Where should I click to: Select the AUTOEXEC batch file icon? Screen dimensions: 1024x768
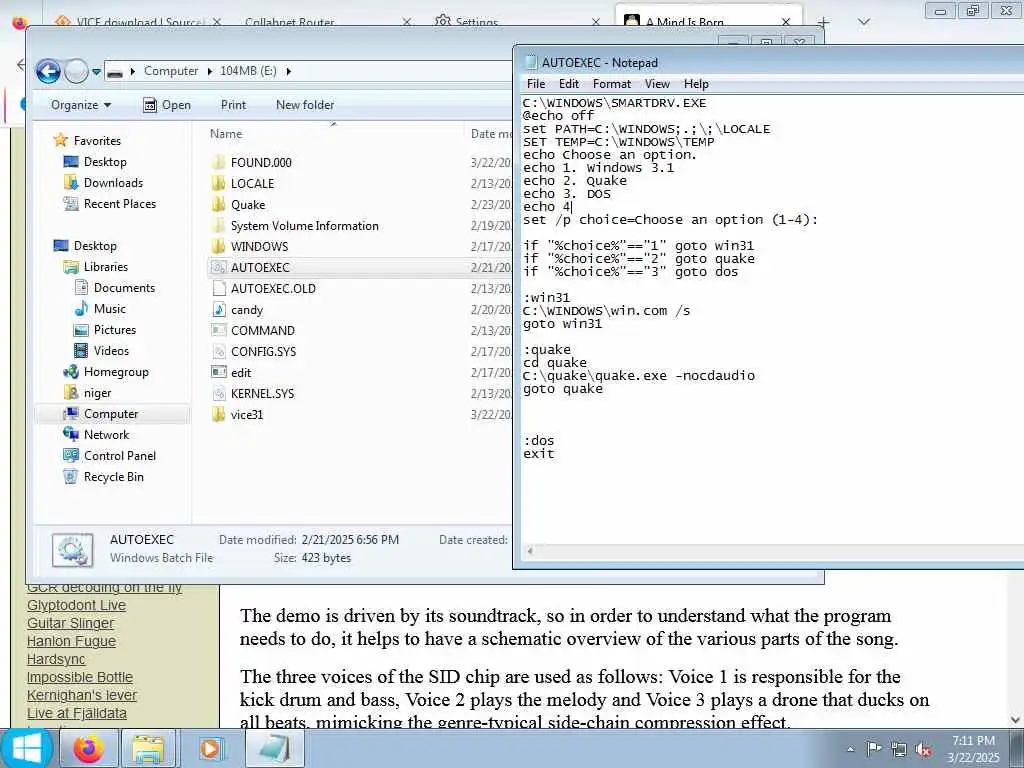[x=219, y=267]
